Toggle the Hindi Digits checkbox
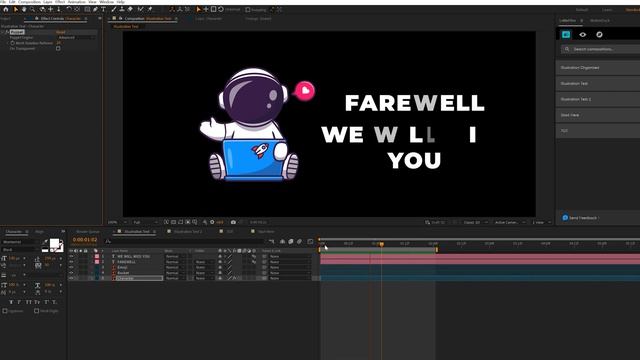This screenshot has width=640, height=360. [36, 311]
